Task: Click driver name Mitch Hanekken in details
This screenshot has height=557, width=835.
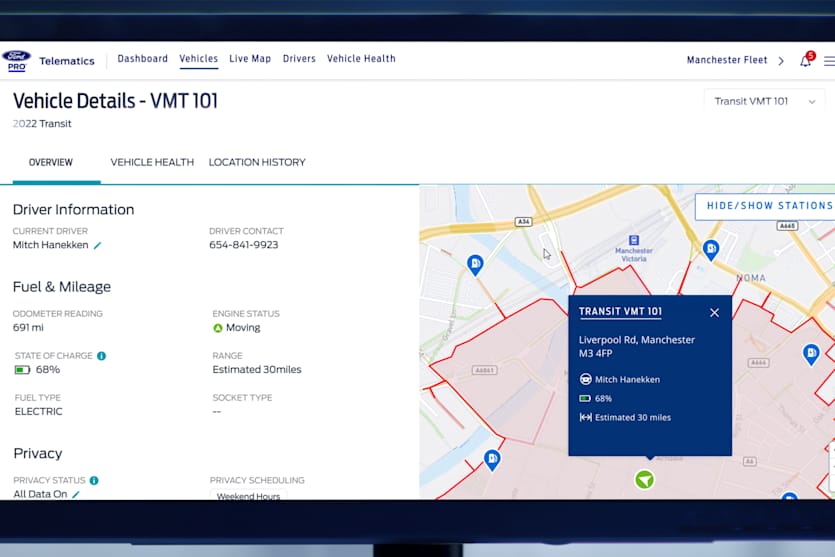Action: [51, 245]
